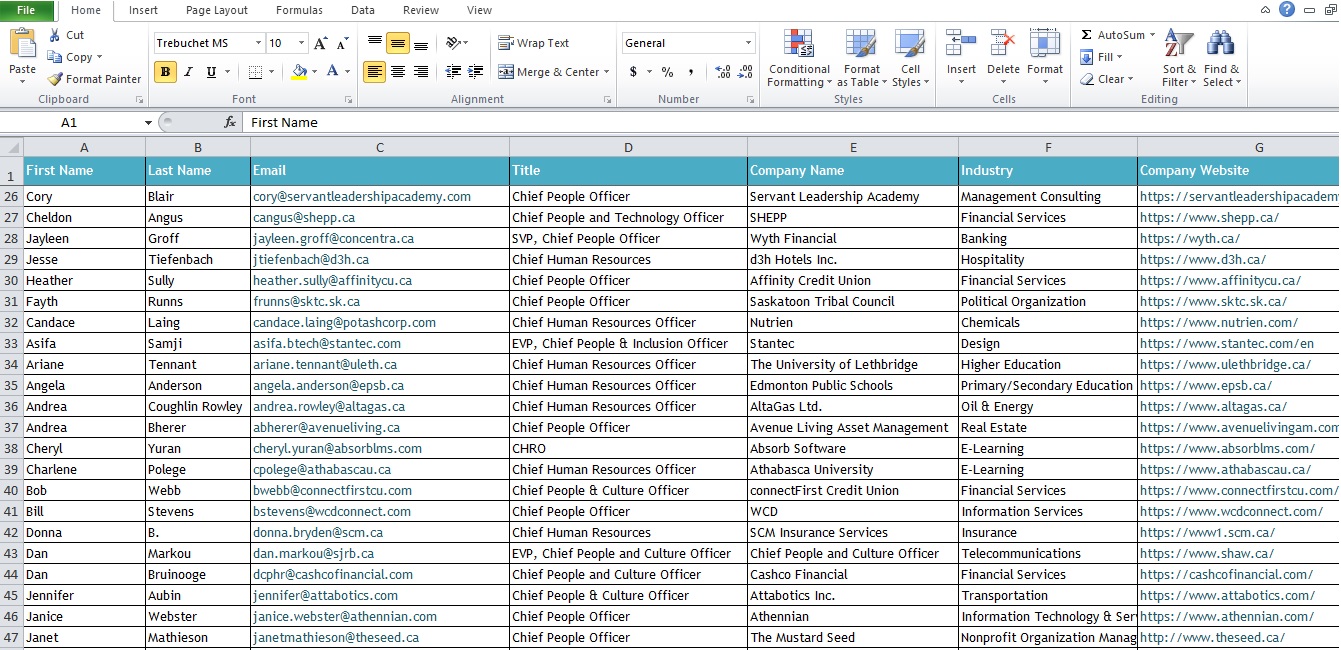Open Excel Help question mark

(1287, 9)
